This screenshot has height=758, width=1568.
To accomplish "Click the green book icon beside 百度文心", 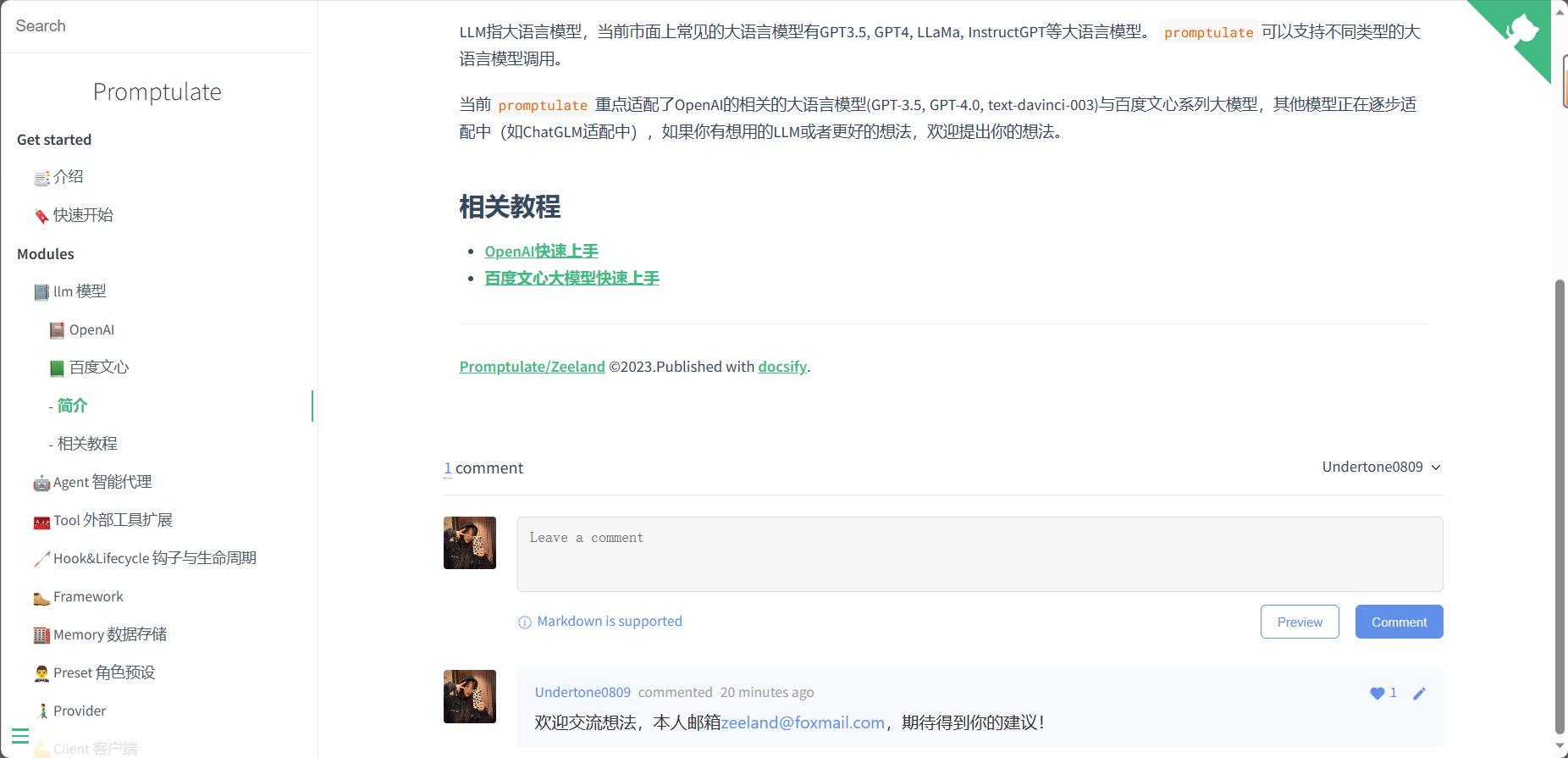I will pos(58,368).
